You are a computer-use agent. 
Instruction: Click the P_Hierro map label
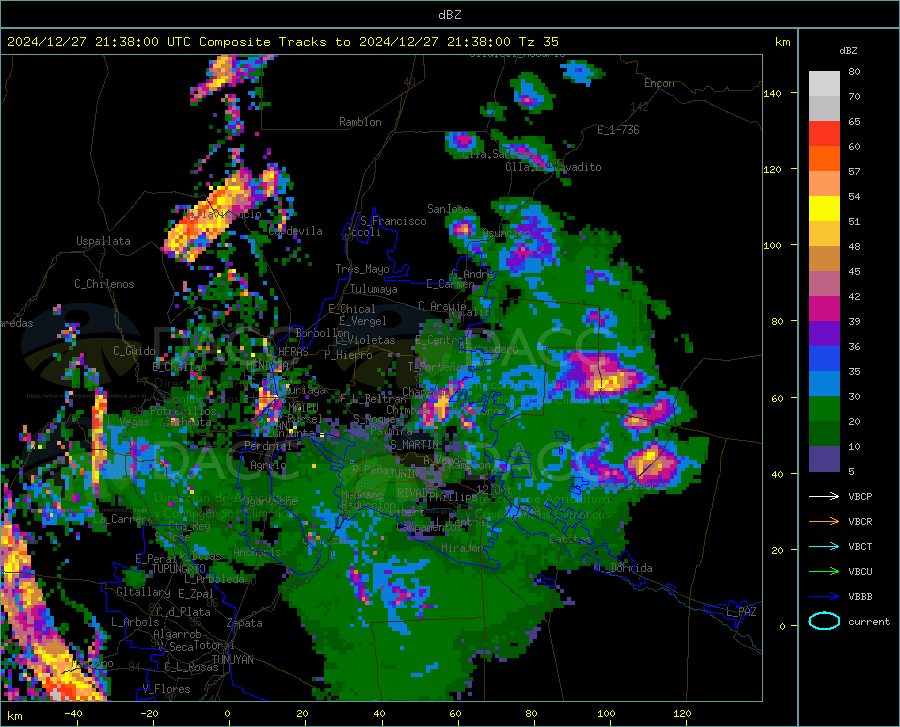348,355
